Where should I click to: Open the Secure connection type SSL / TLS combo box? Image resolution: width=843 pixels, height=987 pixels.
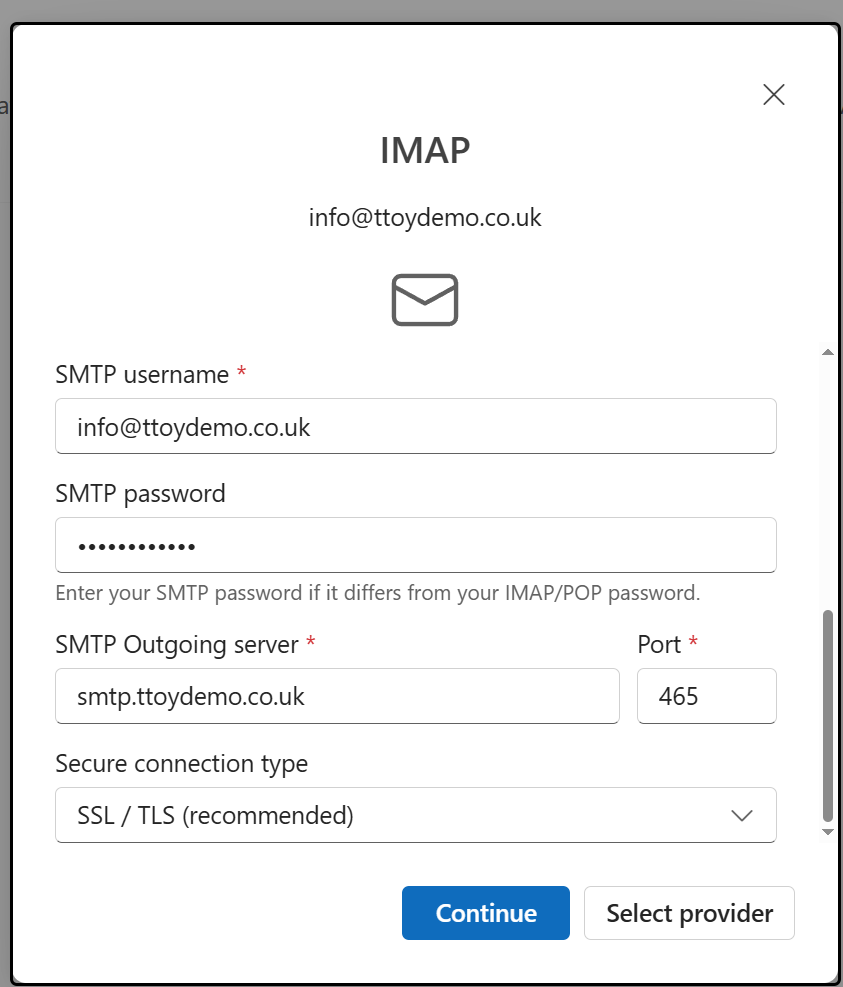pyautogui.click(x=416, y=815)
